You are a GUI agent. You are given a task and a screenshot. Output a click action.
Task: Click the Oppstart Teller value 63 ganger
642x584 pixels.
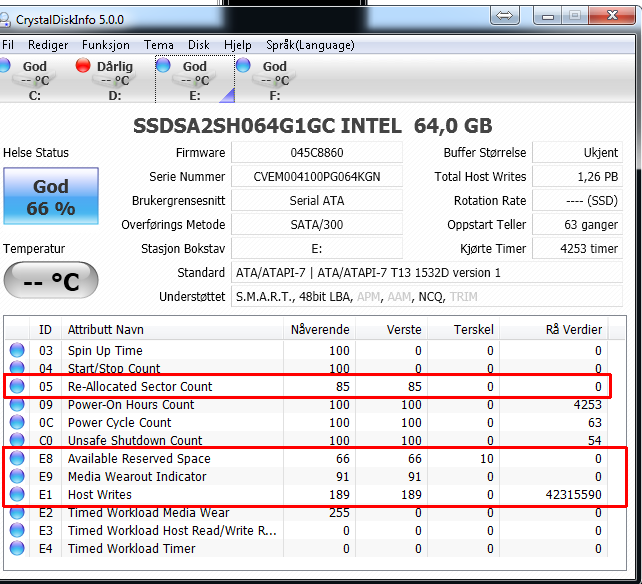click(577, 224)
